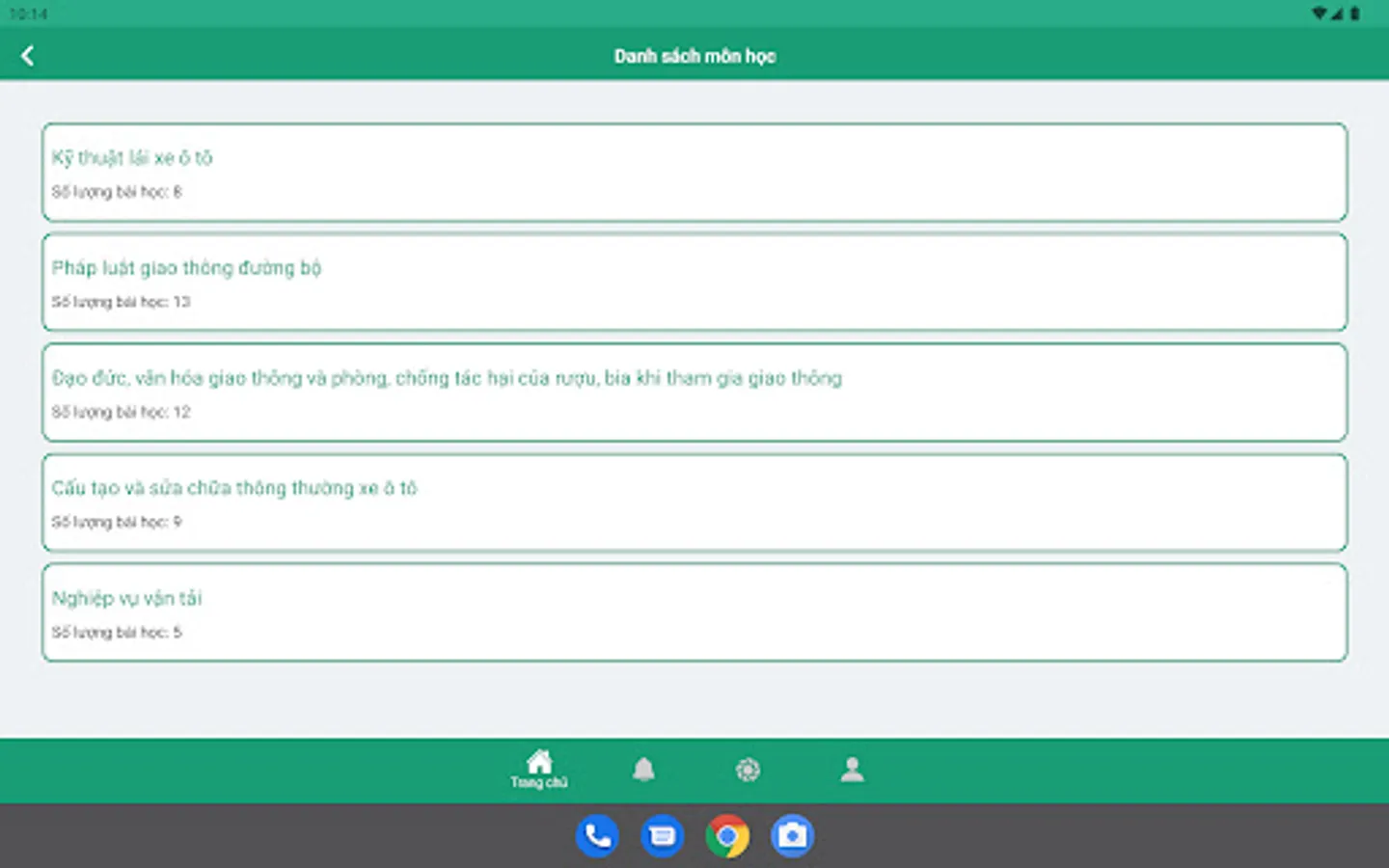This screenshot has width=1389, height=868.
Task: Open the profile person icon
Action: [852, 769]
